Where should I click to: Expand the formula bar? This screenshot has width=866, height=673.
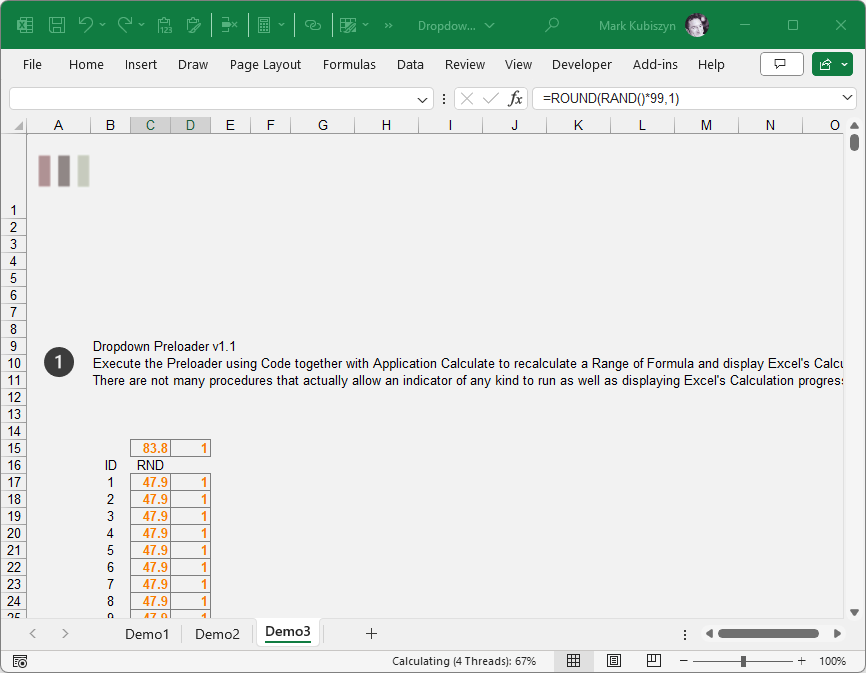[848, 98]
